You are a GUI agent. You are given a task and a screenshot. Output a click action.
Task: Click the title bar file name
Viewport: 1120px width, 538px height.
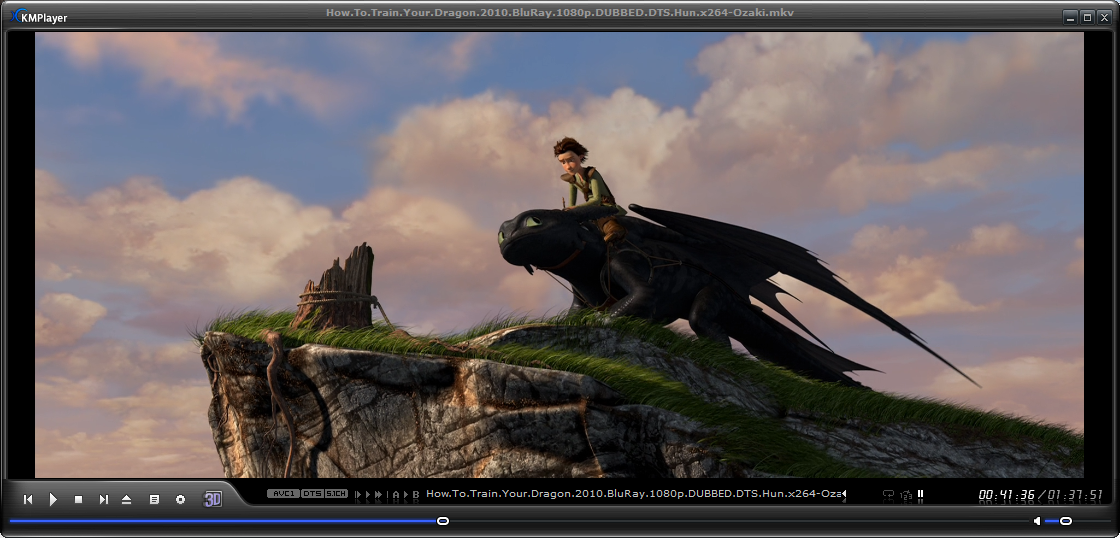click(x=559, y=12)
